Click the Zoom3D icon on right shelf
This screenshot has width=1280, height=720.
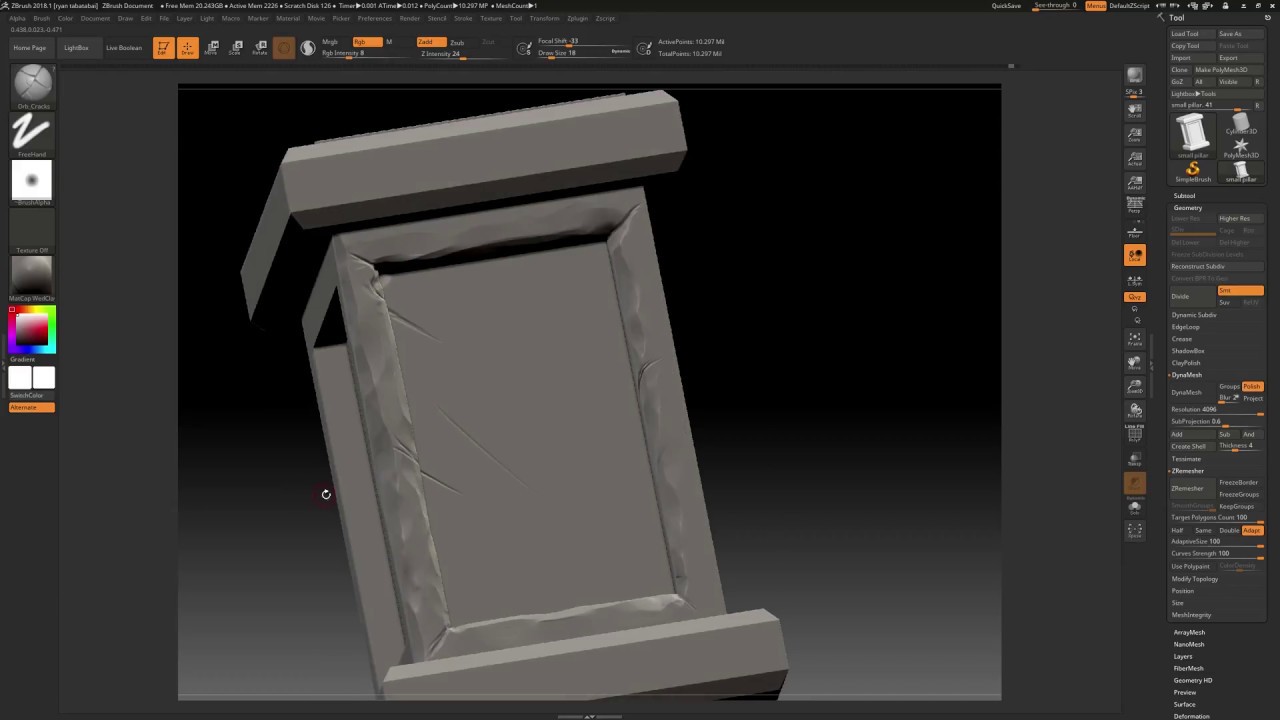[1134, 387]
